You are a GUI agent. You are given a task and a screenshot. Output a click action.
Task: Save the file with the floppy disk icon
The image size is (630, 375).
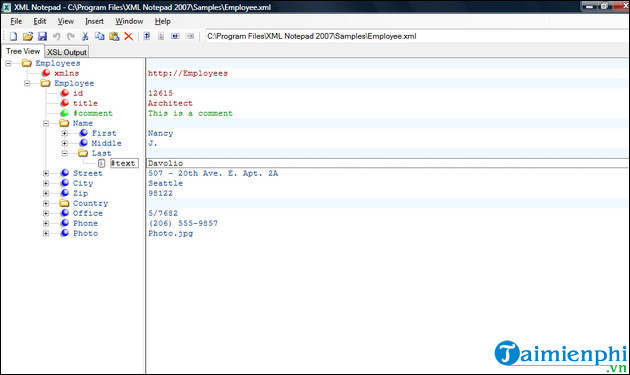pos(42,36)
